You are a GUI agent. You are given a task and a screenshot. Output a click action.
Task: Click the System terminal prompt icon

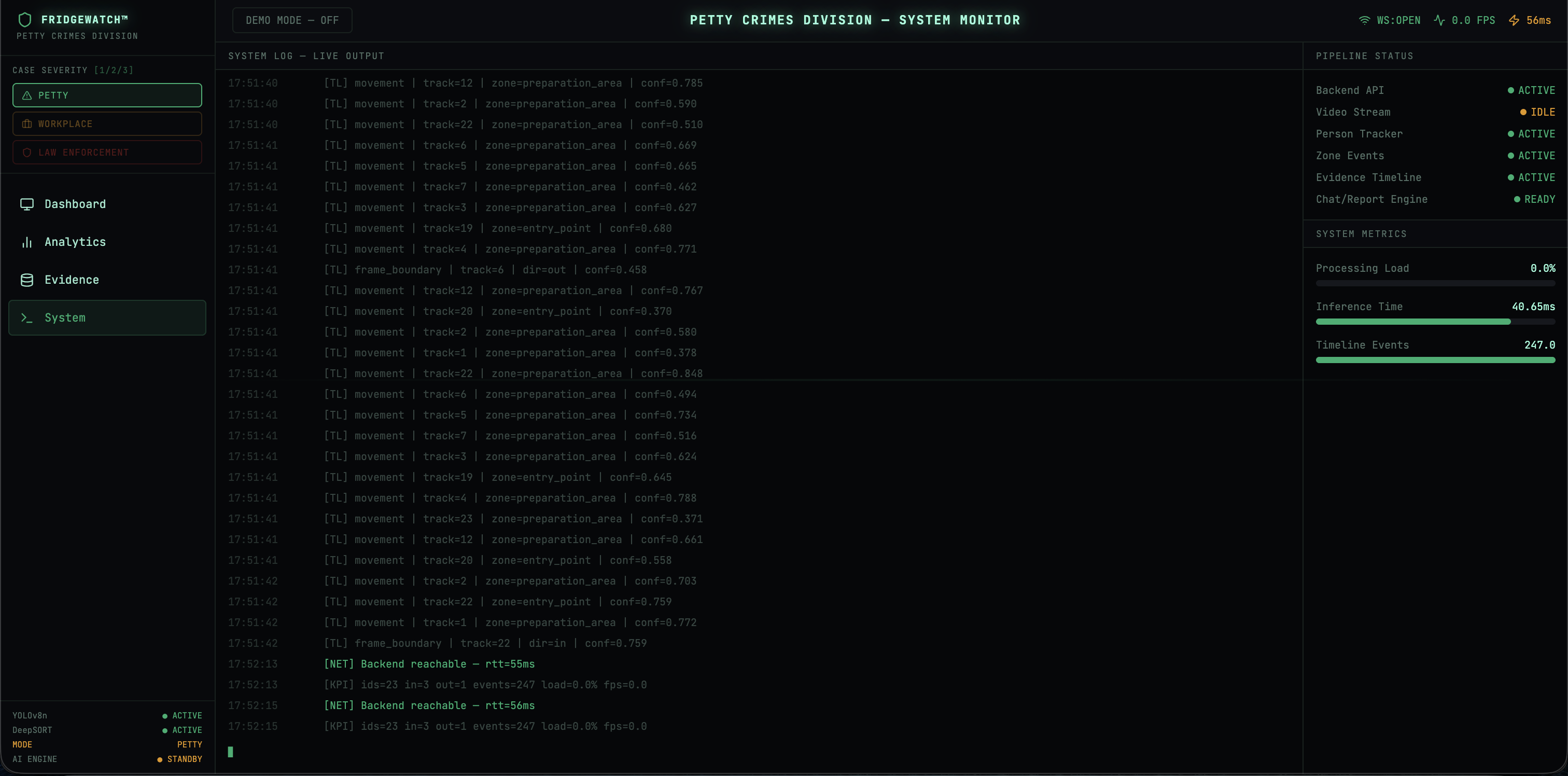point(27,317)
